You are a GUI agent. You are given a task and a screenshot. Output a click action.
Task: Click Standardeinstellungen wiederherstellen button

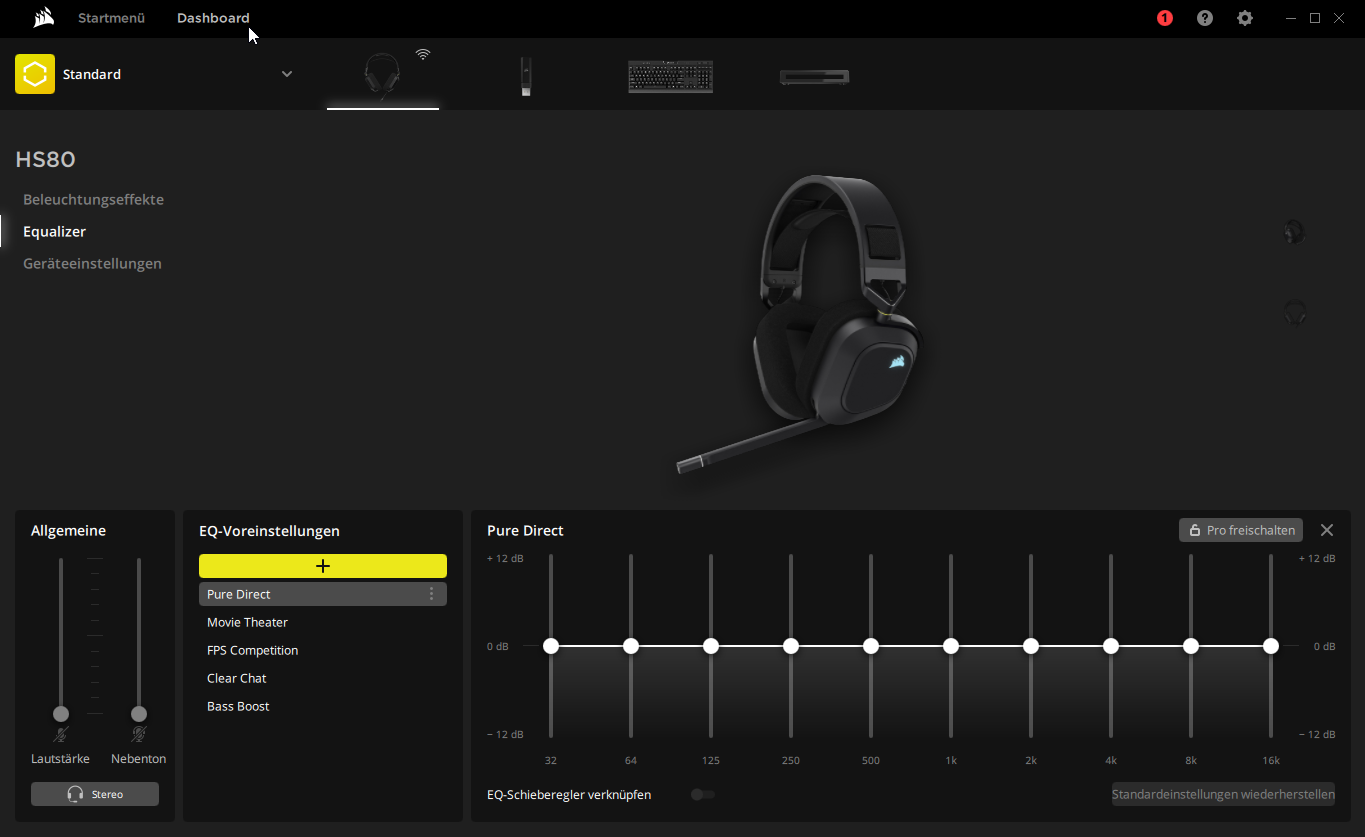point(1223,795)
